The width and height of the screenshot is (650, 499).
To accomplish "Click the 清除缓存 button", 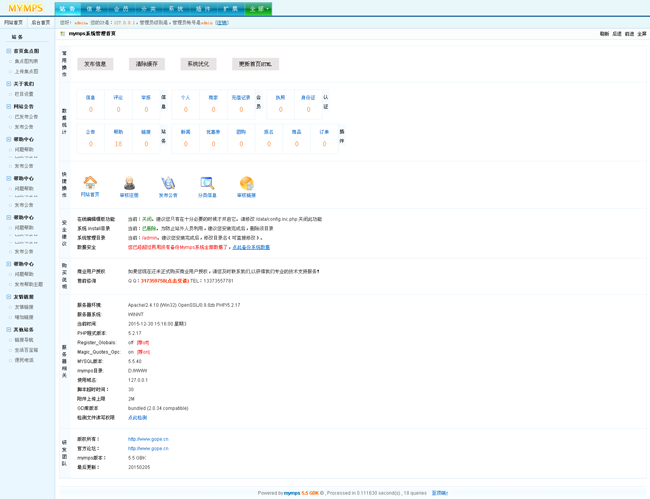I will coord(147,64).
